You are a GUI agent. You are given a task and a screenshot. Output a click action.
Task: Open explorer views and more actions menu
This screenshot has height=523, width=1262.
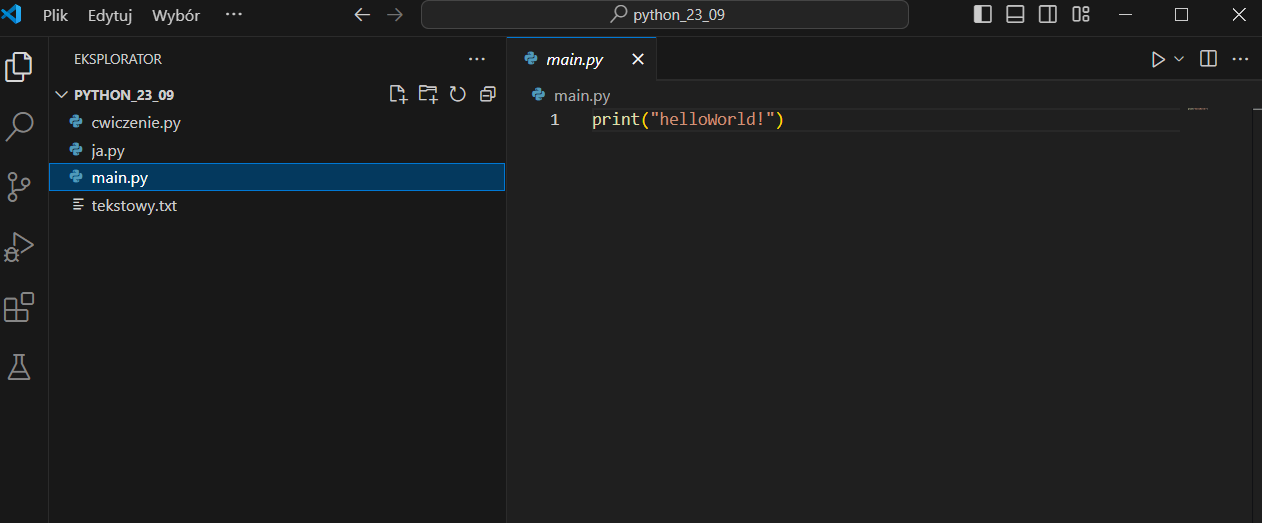[x=476, y=59]
